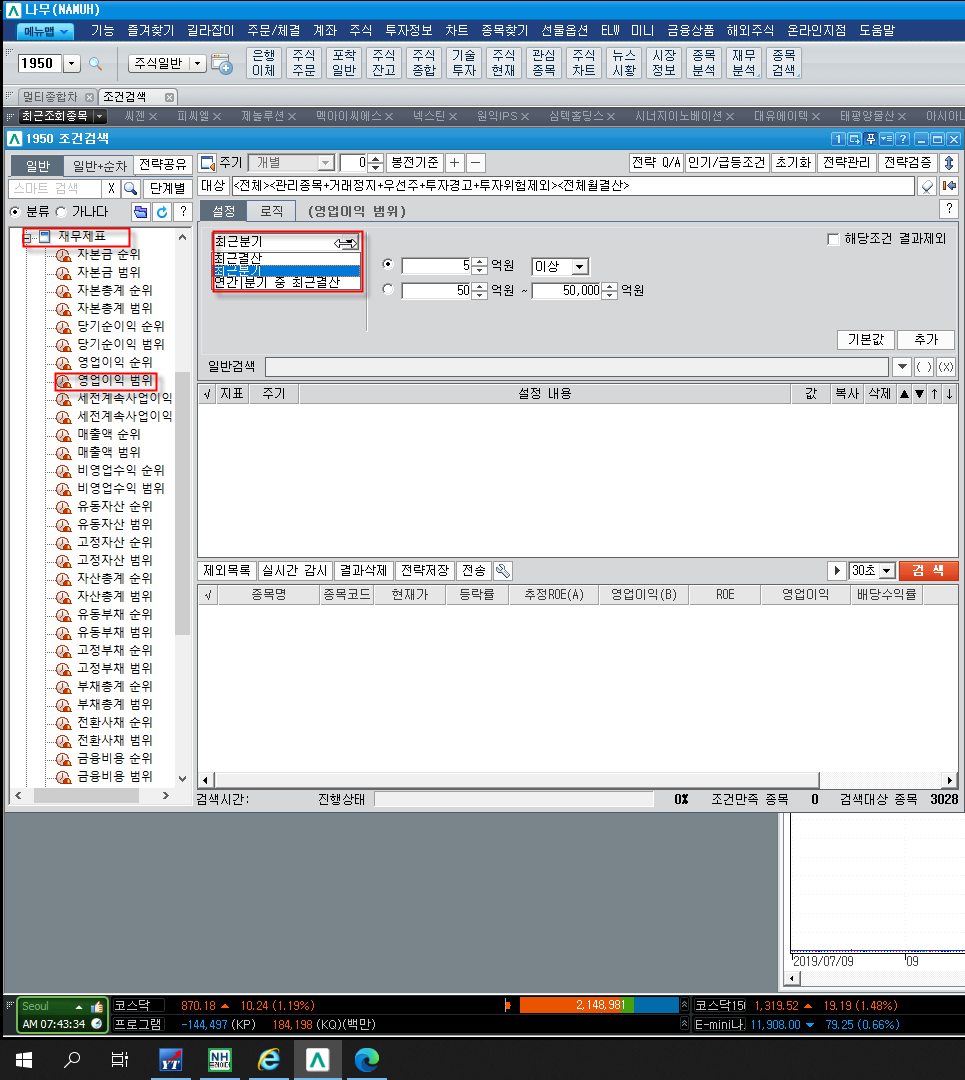This screenshot has width=965, height=1080.
Task: Click the magnifier icon next to smart search box
Action: [x=130, y=188]
